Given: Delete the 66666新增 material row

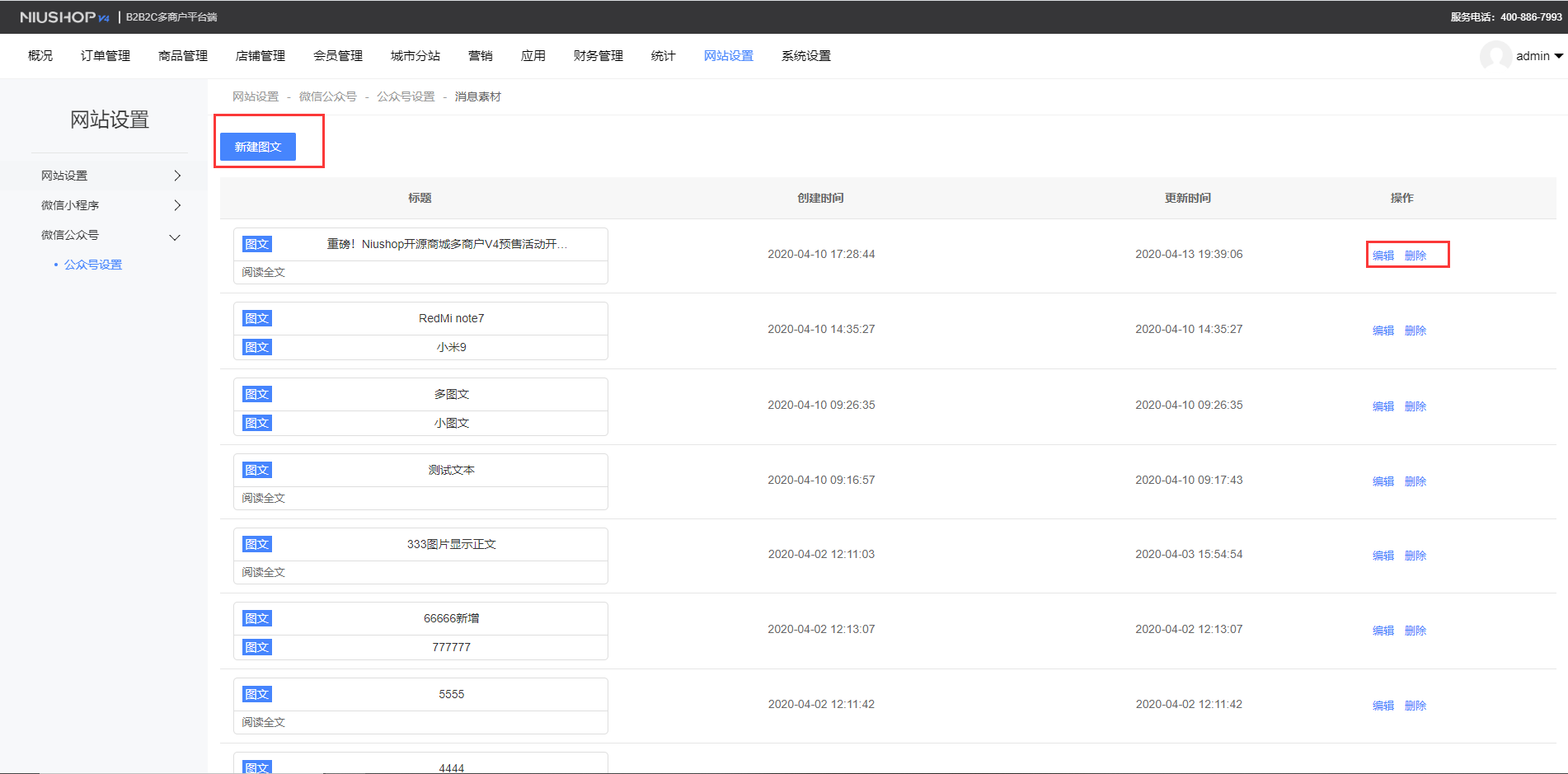Looking at the screenshot, I should tap(1415, 631).
